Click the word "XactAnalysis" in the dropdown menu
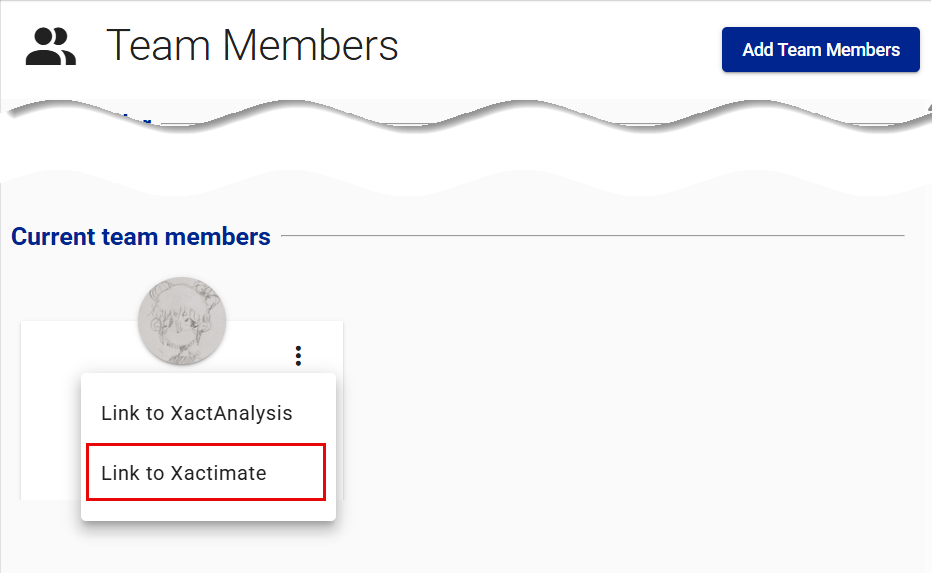Viewport: 932px width, 573px height. point(231,413)
